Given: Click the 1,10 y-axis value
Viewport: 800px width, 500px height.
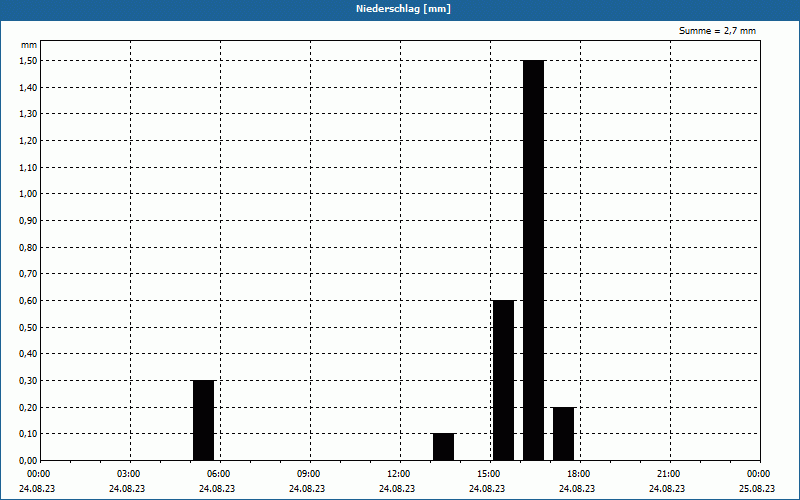Looking at the screenshot, I should click(x=28, y=167).
